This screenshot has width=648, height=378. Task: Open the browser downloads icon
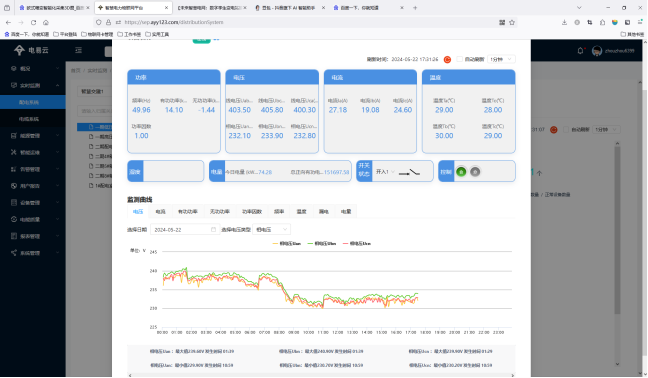pyautogui.click(x=564, y=22)
